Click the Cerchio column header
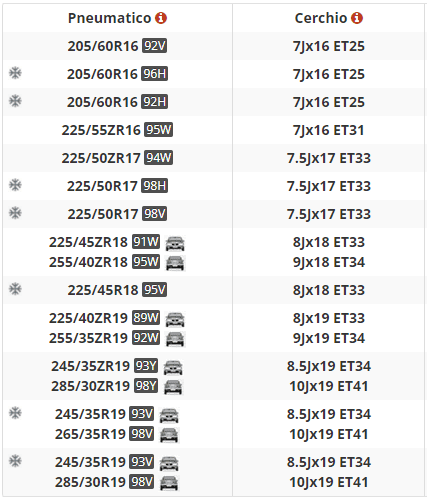 (x=329, y=18)
